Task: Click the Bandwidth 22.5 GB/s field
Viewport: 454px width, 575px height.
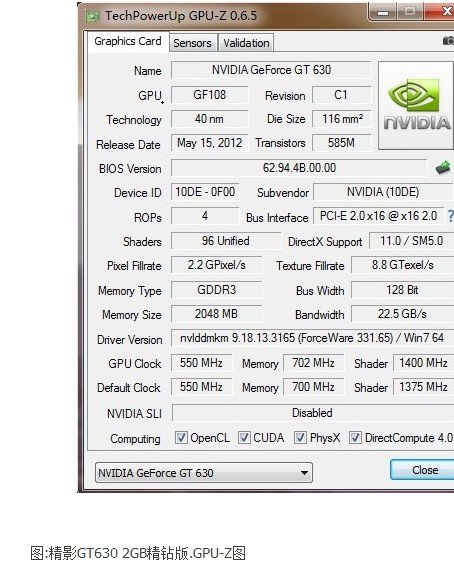Action: tap(403, 314)
